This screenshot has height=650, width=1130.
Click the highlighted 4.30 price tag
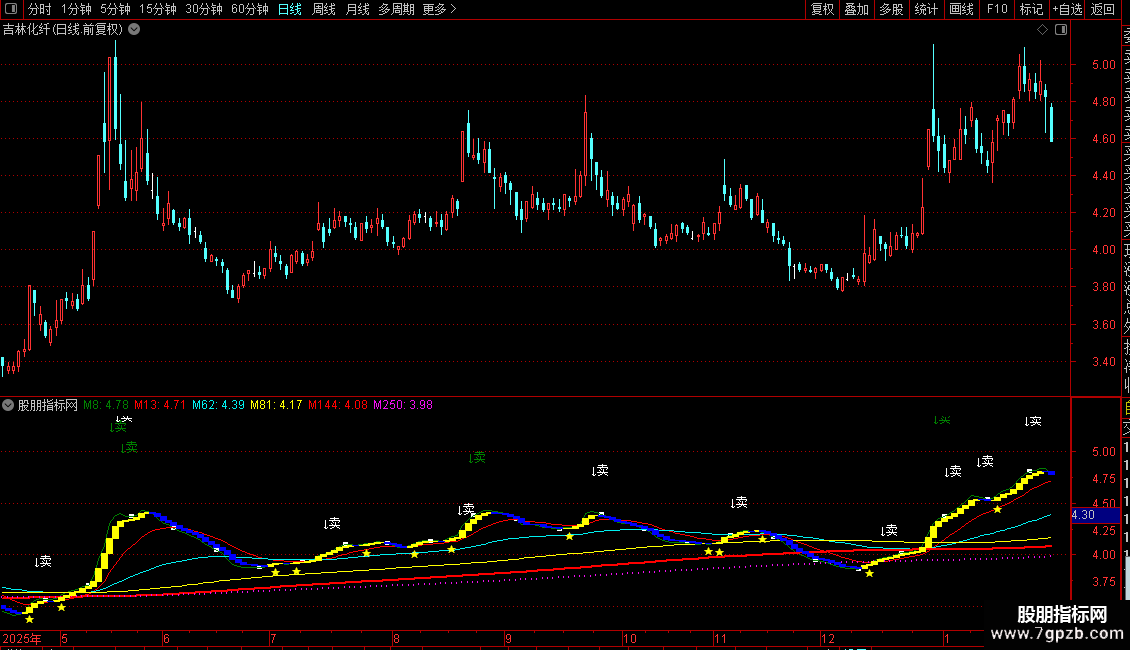tap(1095, 515)
